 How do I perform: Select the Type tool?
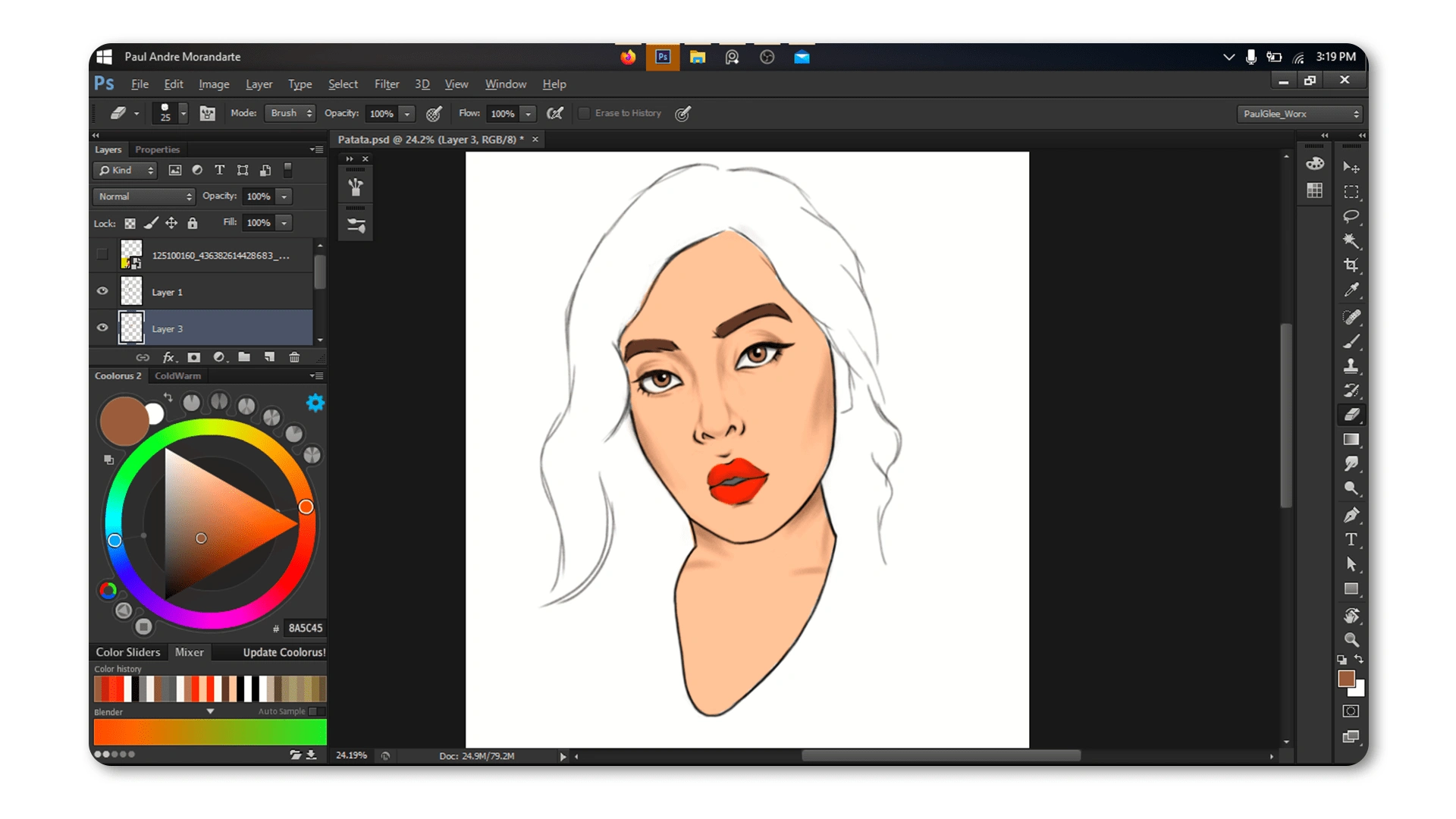click(x=1351, y=540)
